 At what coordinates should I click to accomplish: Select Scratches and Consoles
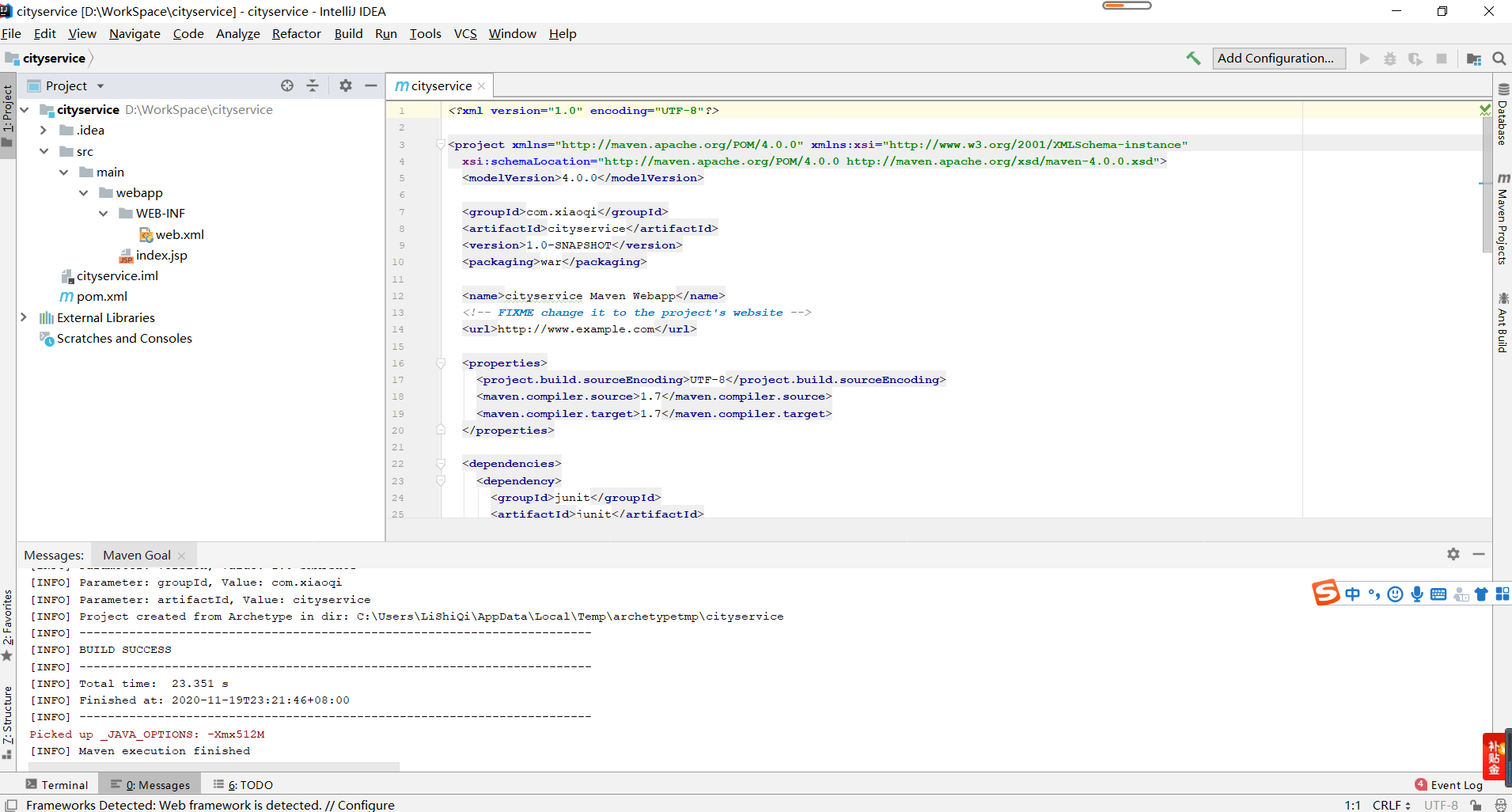coord(116,338)
